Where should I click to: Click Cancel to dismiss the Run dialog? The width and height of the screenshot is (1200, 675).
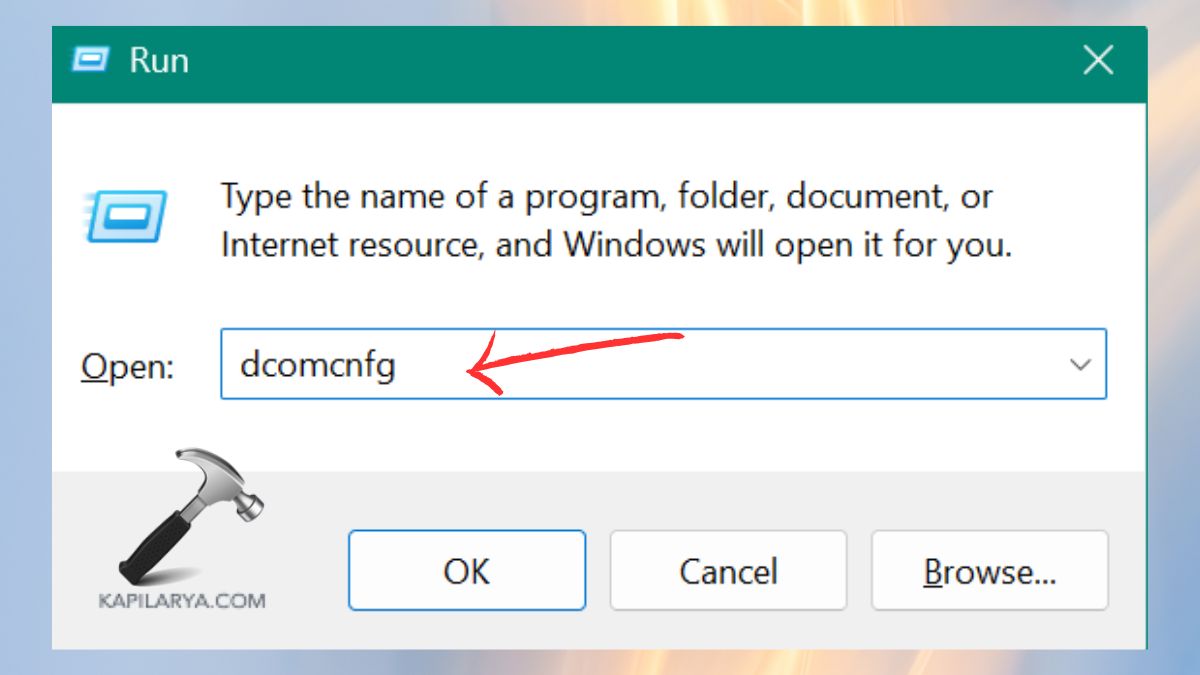click(728, 571)
